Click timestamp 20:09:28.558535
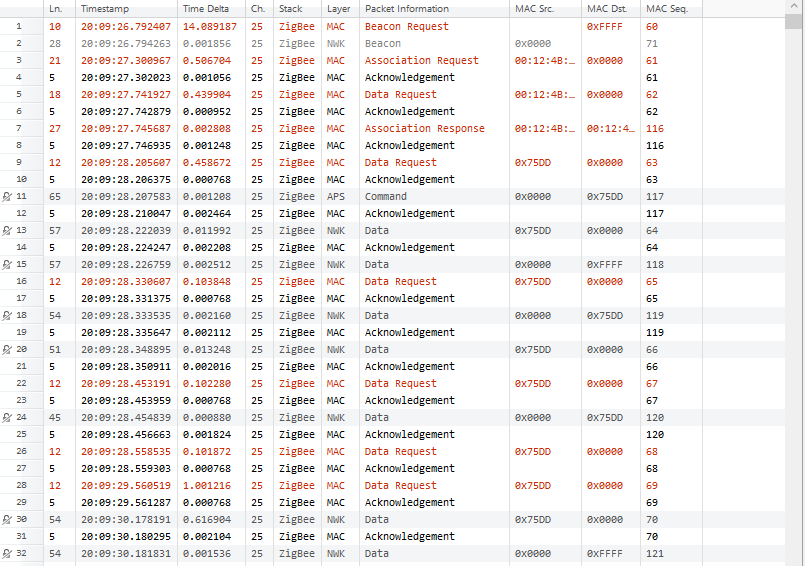Image resolution: width=805 pixels, height=566 pixels. tap(126, 451)
